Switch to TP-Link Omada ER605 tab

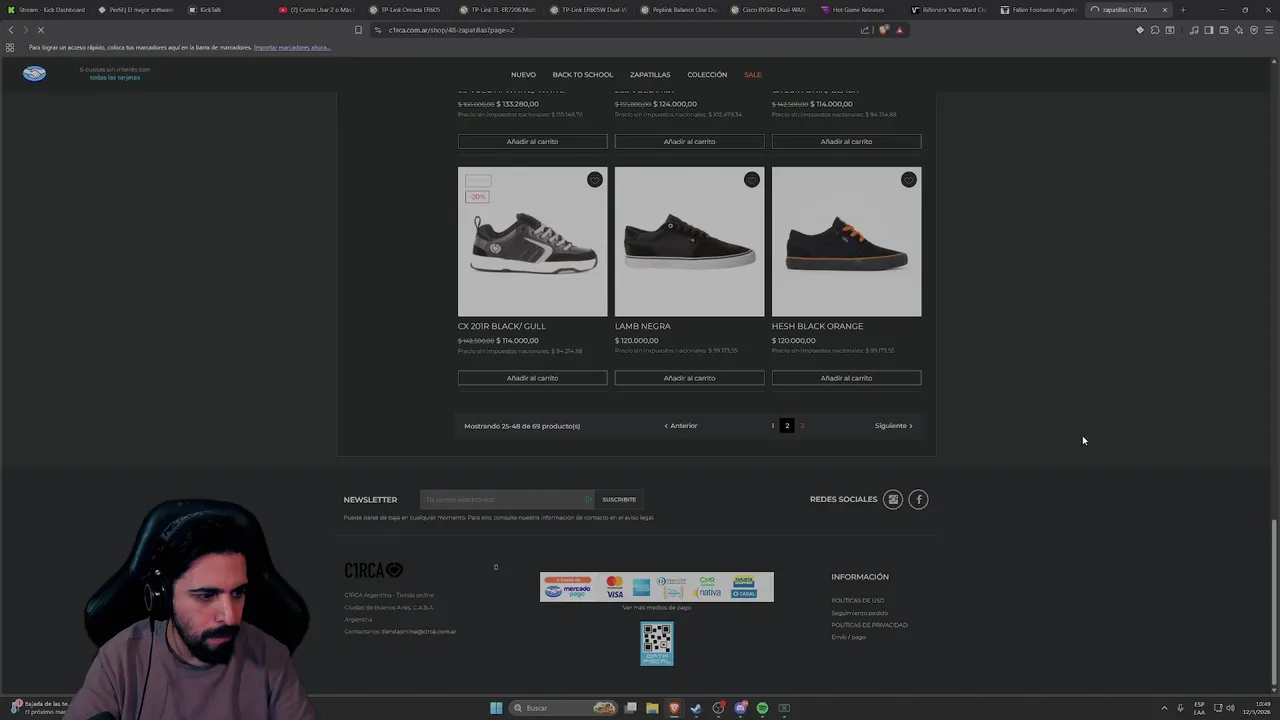click(x=405, y=10)
